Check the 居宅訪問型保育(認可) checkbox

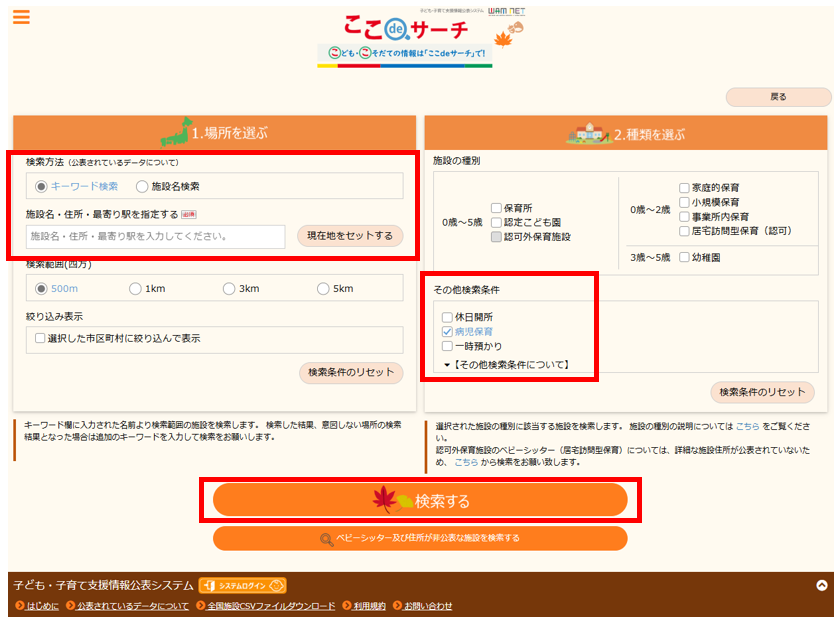(684, 231)
